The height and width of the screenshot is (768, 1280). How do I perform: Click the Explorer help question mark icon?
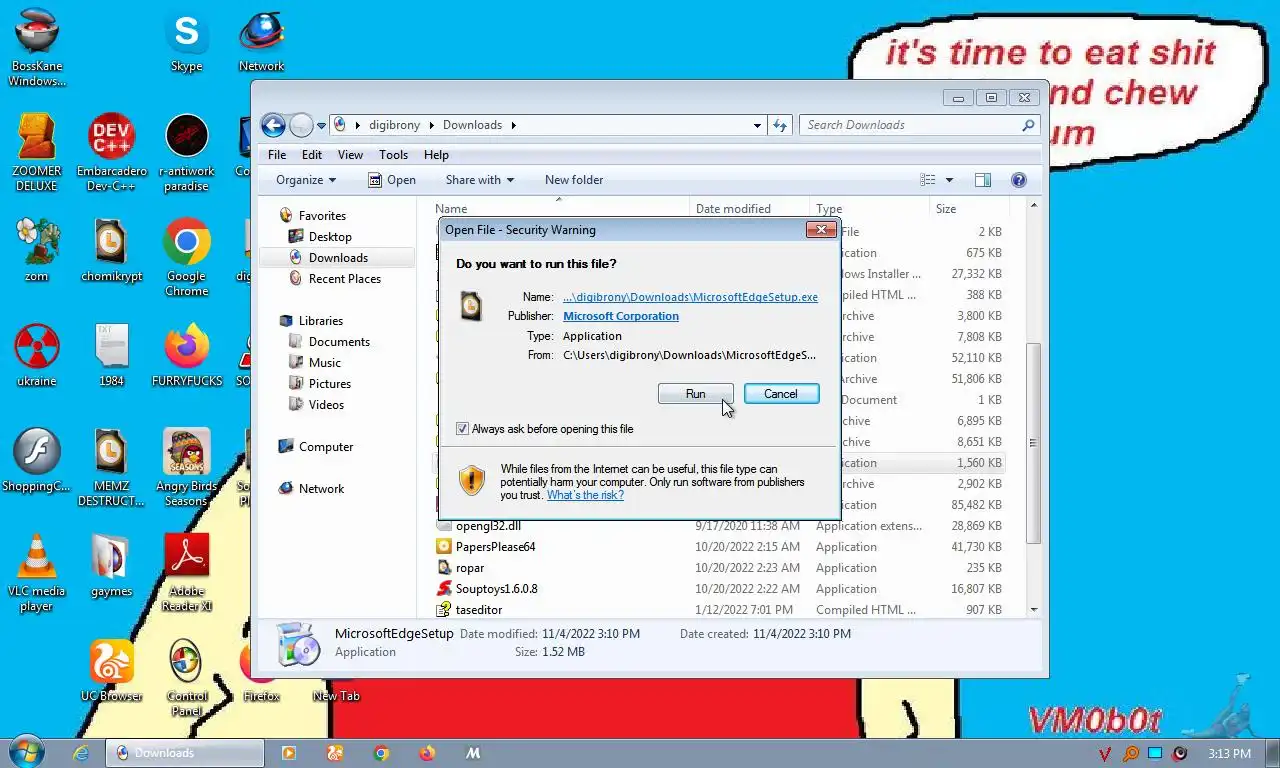(1019, 180)
